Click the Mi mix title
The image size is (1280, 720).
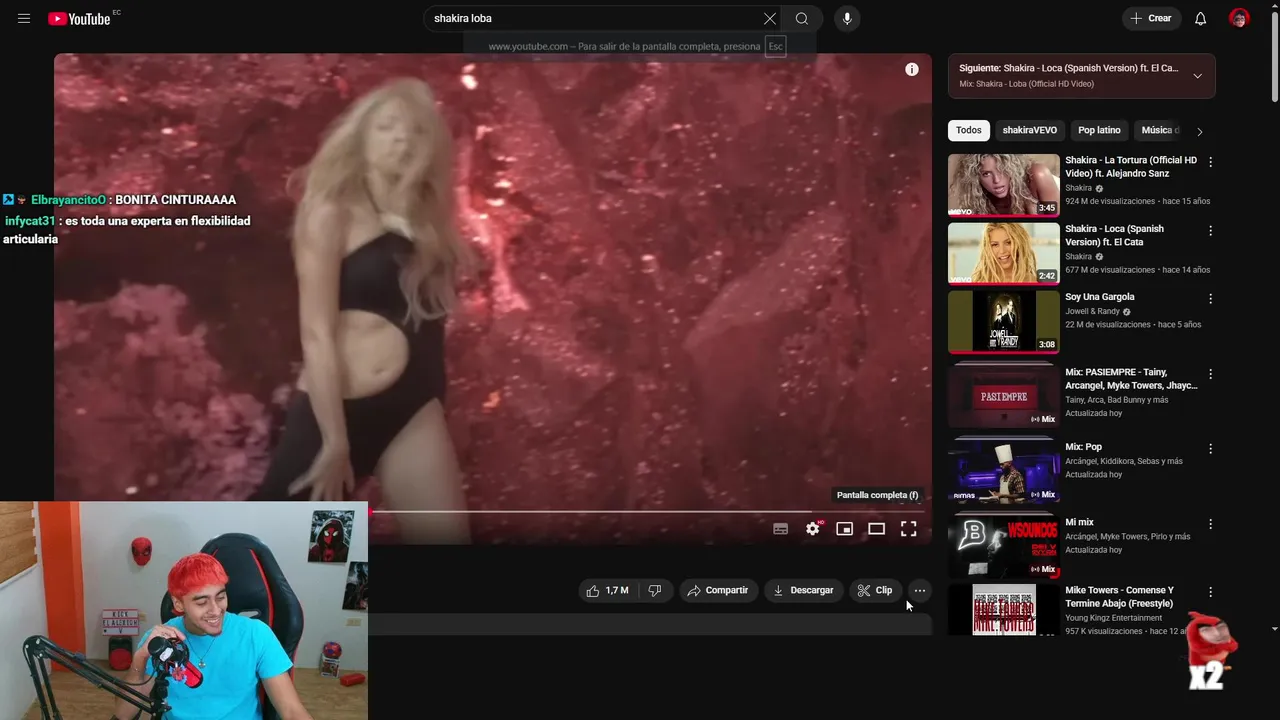pos(1079,522)
